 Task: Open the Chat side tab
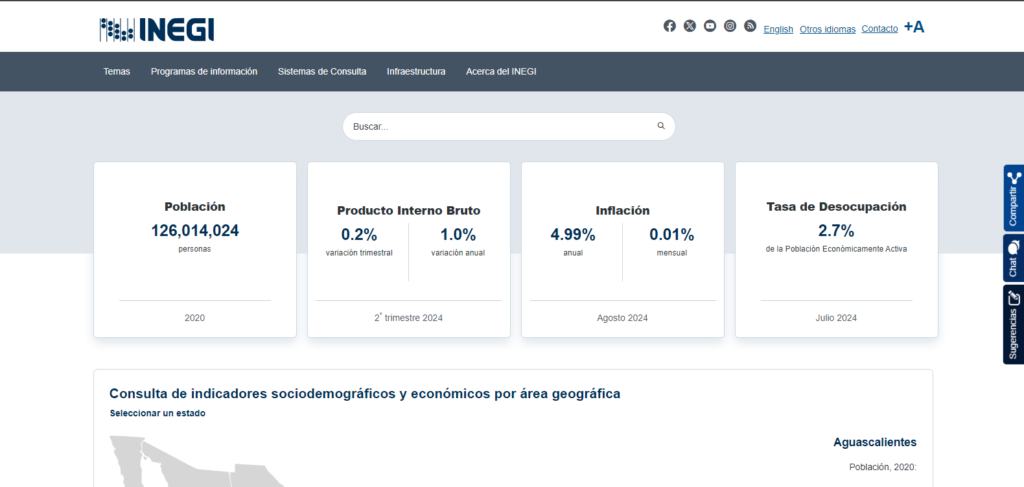[x=1013, y=258]
